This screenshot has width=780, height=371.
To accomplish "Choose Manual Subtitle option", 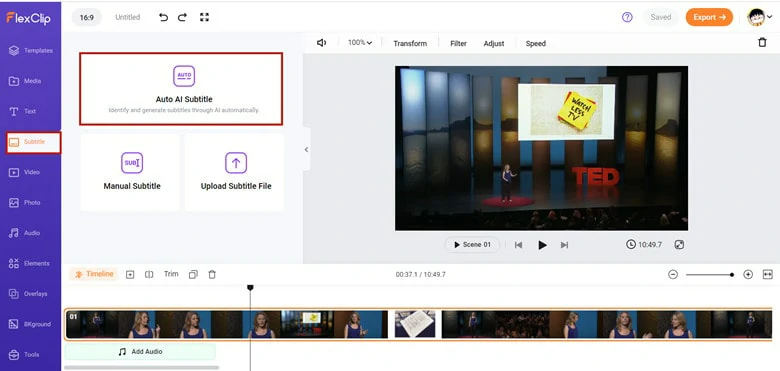I will [130, 173].
